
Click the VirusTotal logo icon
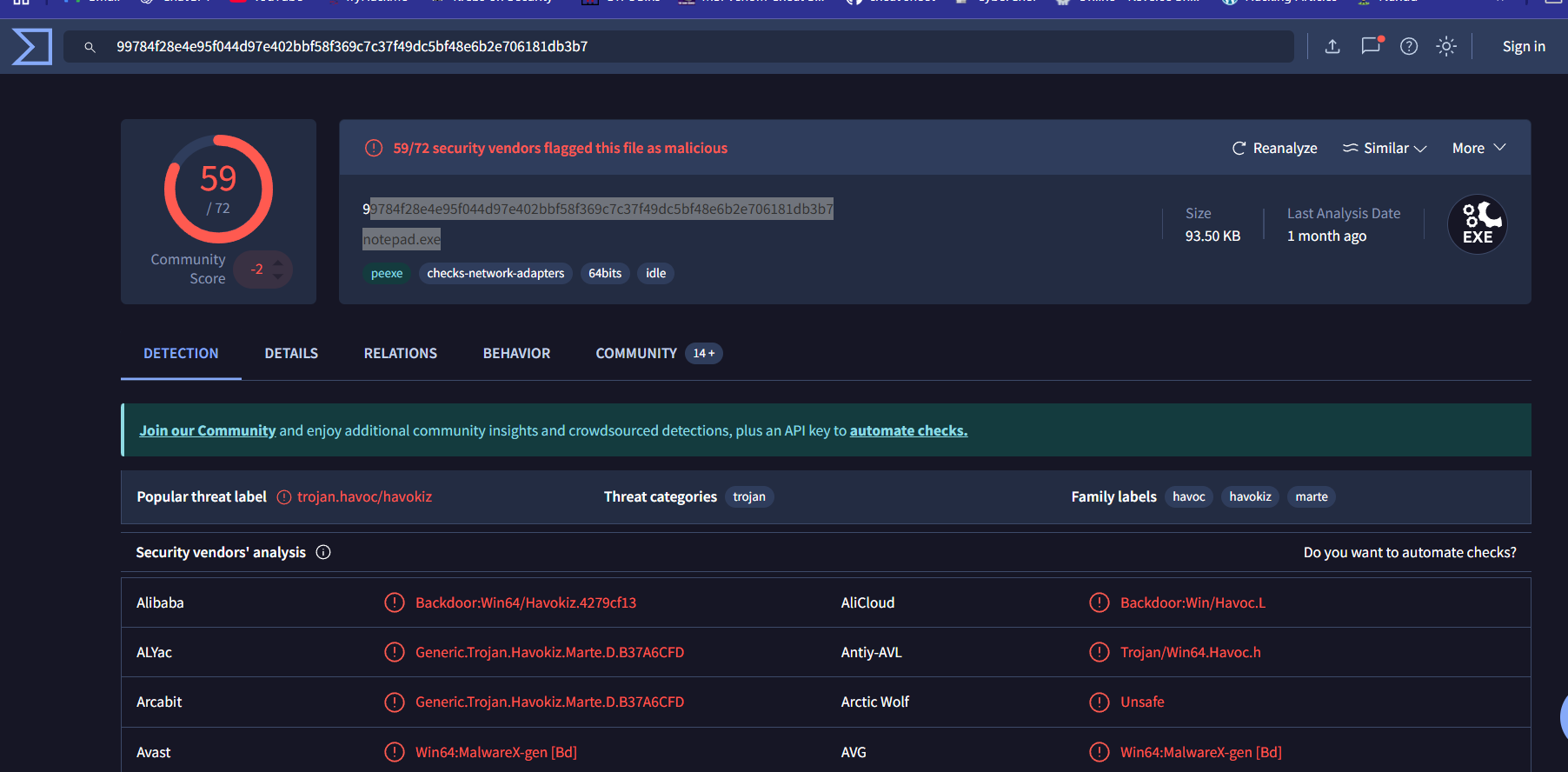pyautogui.click(x=32, y=46)
